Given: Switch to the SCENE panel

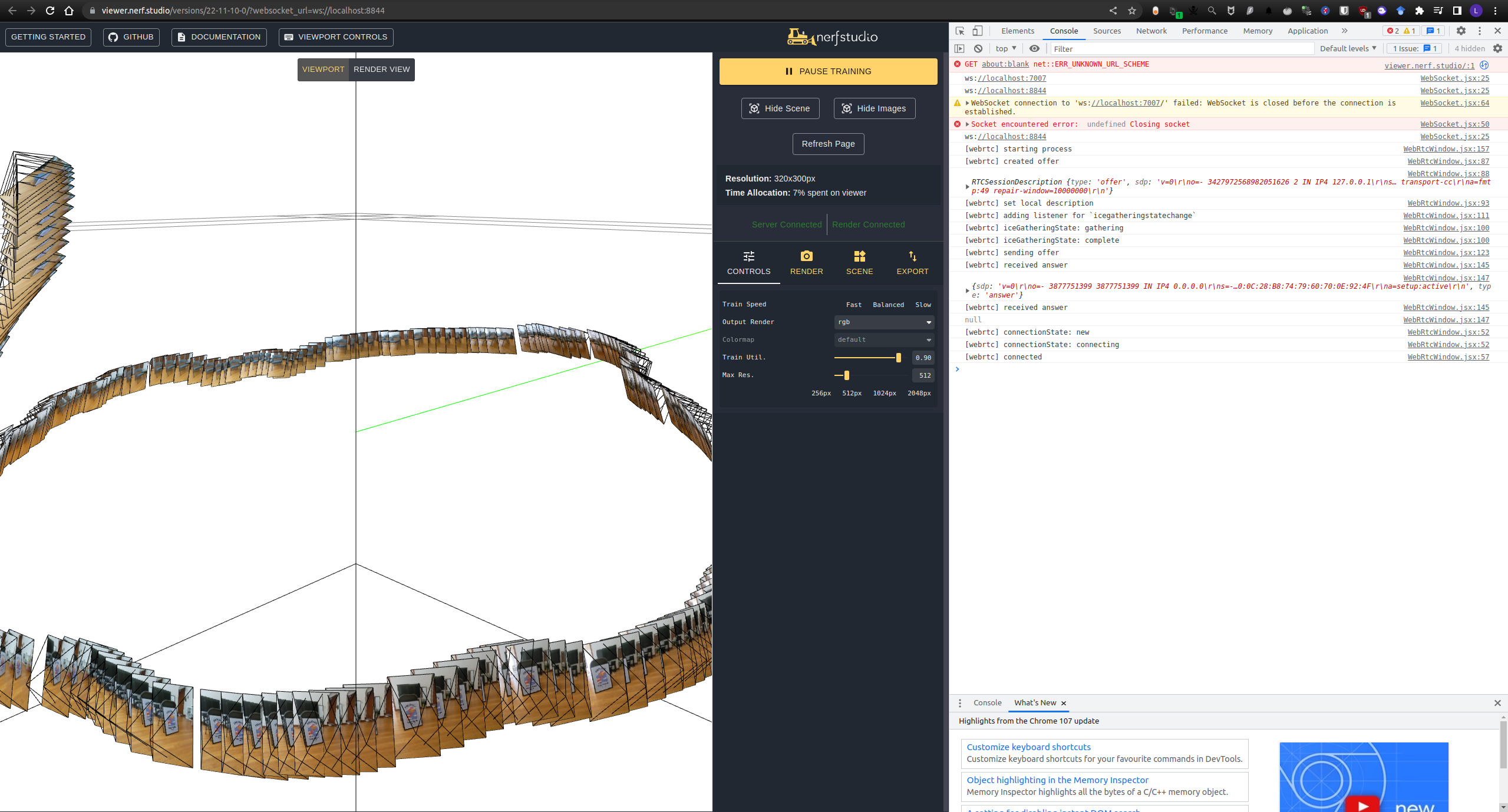Looking at the screenshot, I should 859,262.
